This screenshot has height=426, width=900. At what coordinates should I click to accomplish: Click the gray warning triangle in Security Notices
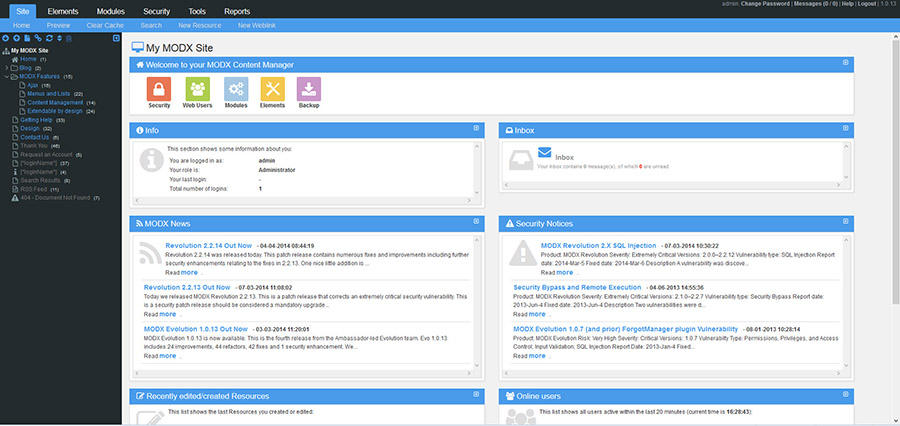523,253
